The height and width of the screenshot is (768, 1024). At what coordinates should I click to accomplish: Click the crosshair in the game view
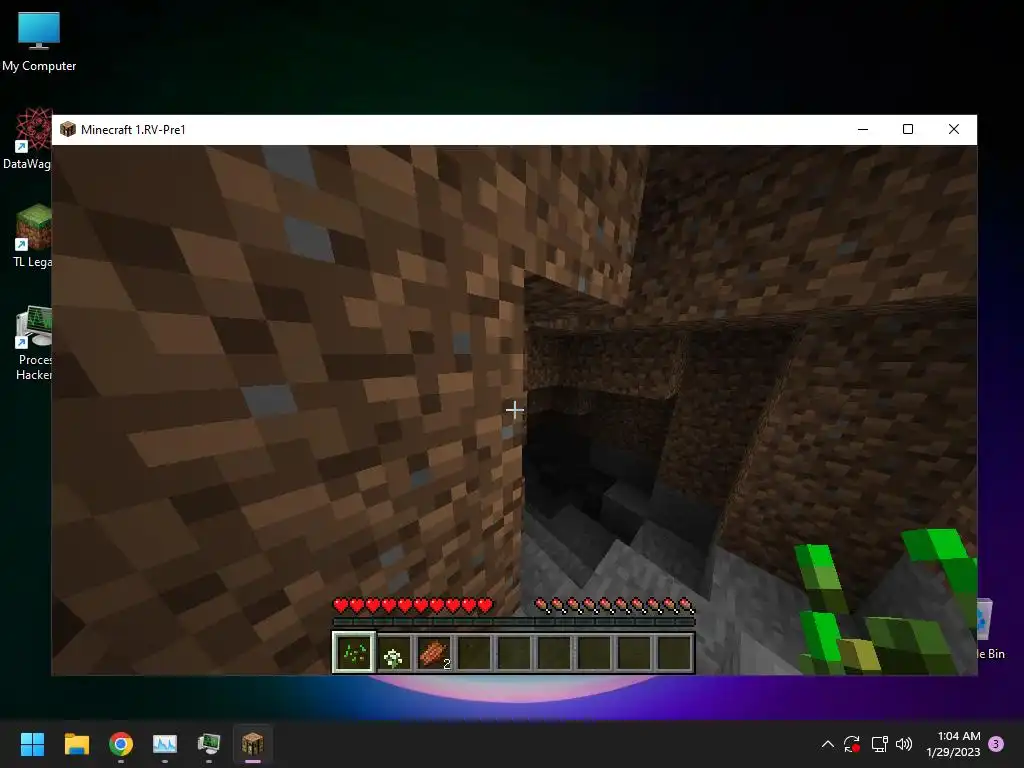(x=515, y=410)
